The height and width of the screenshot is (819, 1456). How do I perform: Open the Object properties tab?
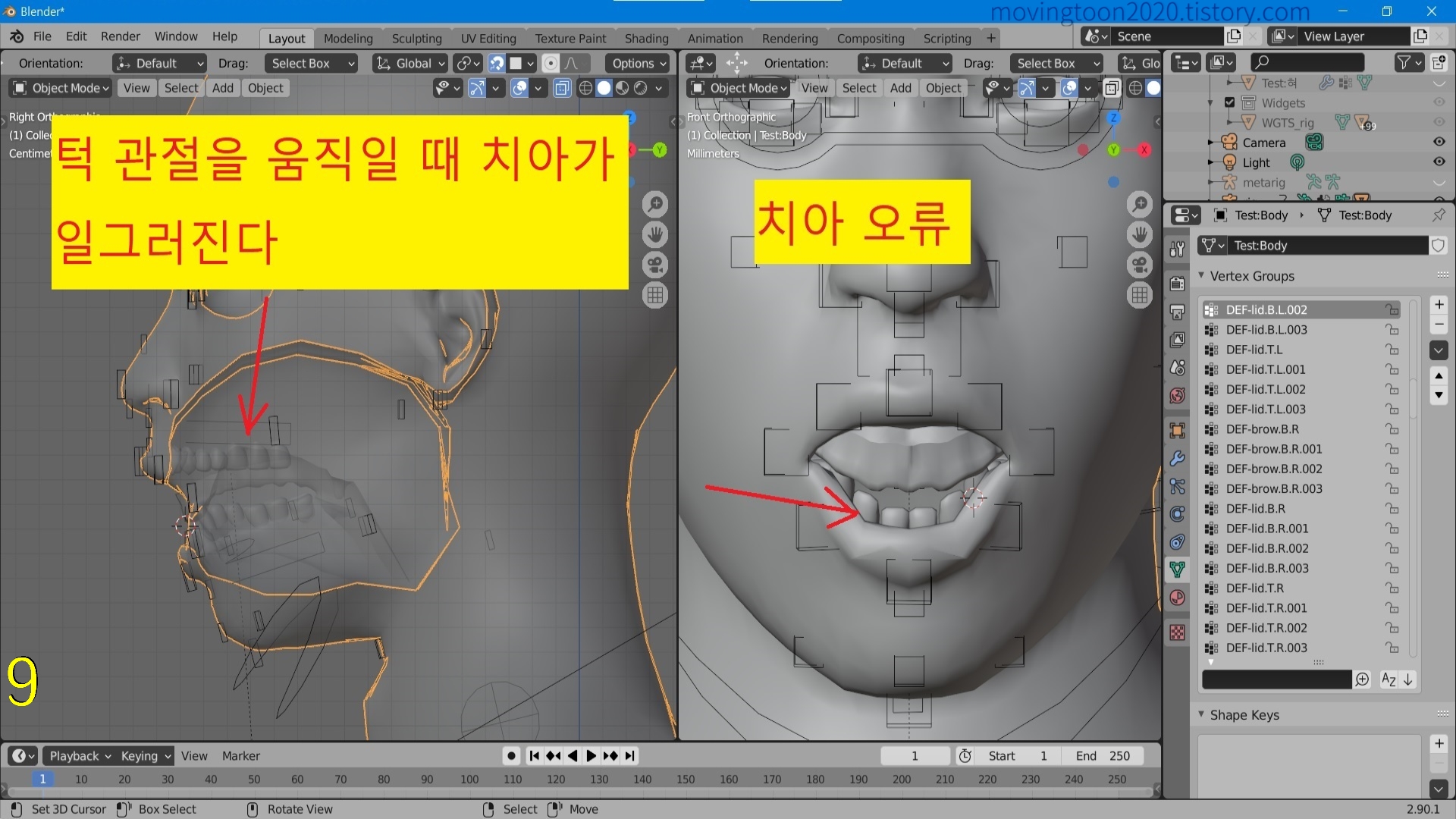coord(1177,431)
